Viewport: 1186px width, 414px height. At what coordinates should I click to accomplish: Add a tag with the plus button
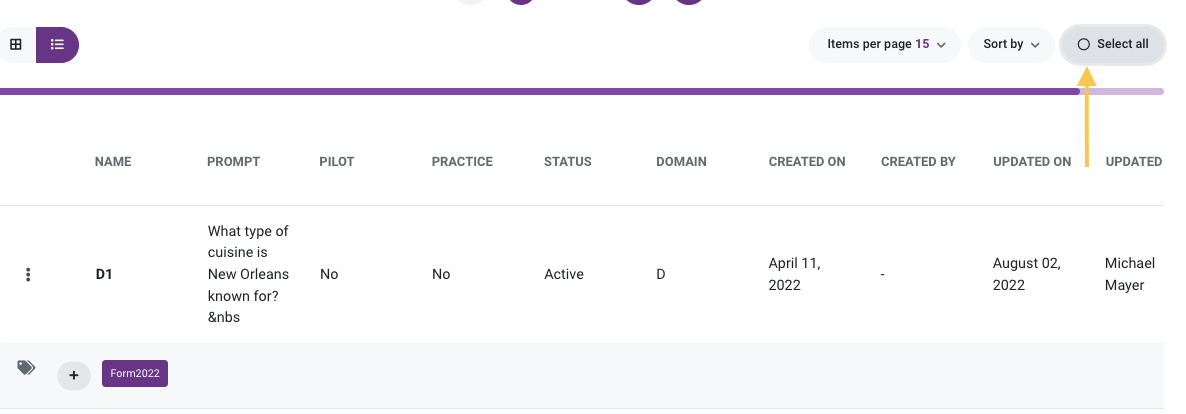74,375
